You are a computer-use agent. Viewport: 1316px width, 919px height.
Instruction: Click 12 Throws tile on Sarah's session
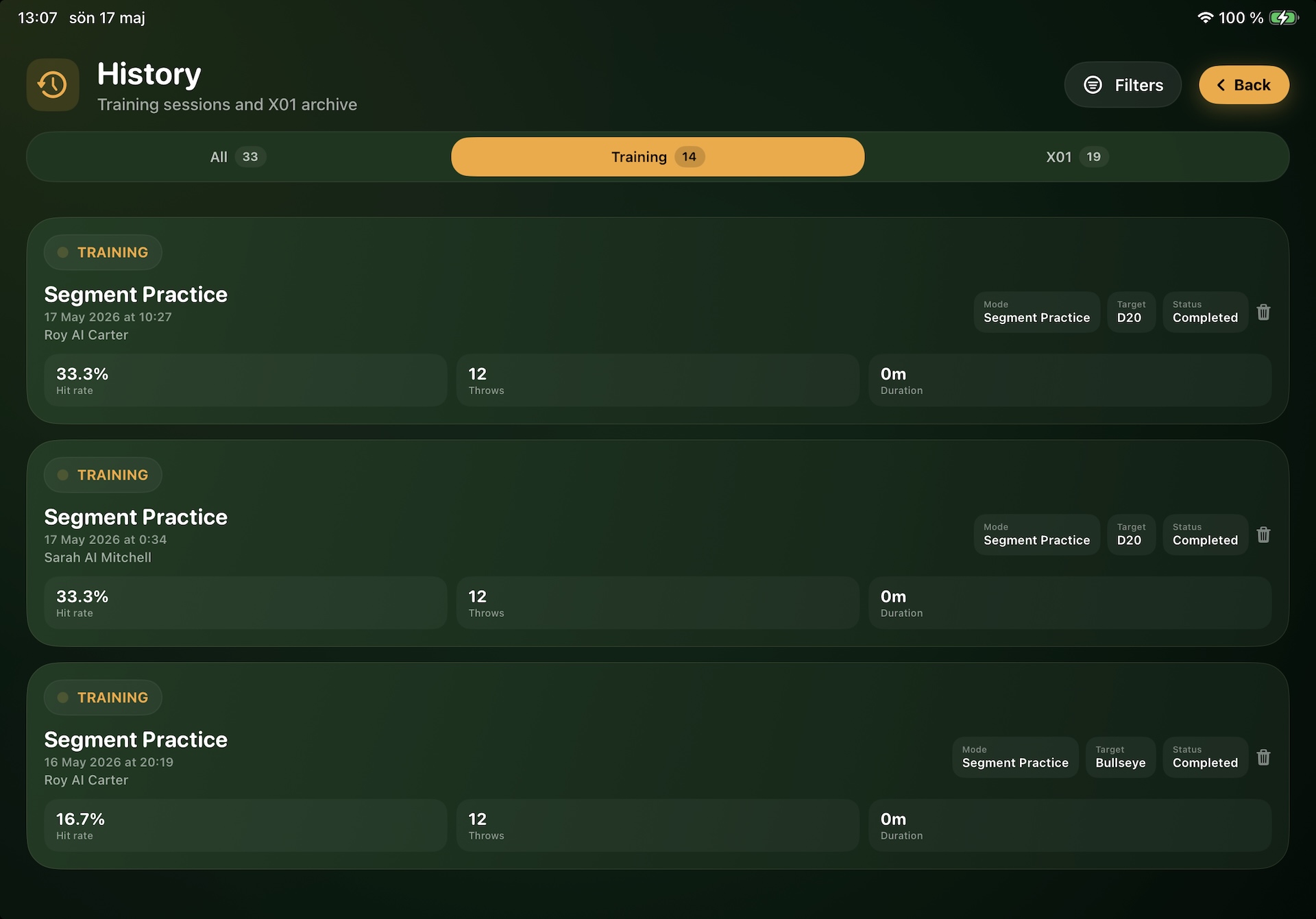coord(657,603)
